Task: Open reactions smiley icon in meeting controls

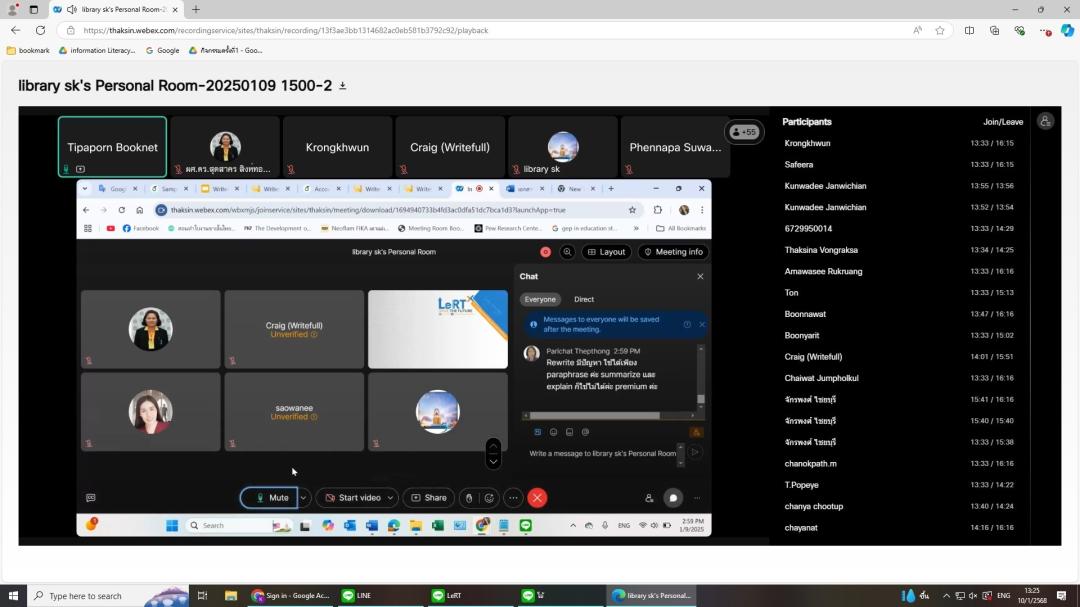Action: click(489, 497)
